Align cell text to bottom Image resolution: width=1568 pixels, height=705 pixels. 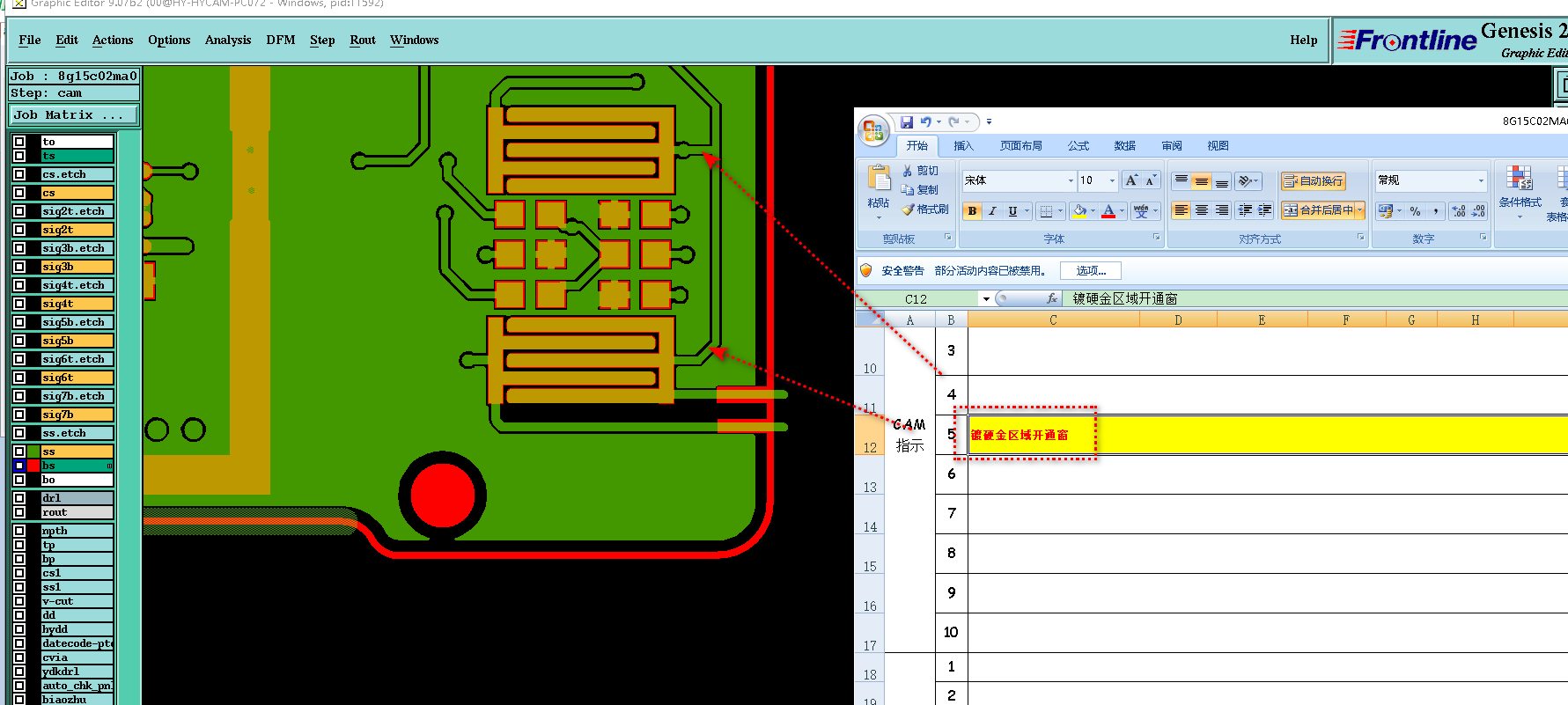[x=1222, y=181]
